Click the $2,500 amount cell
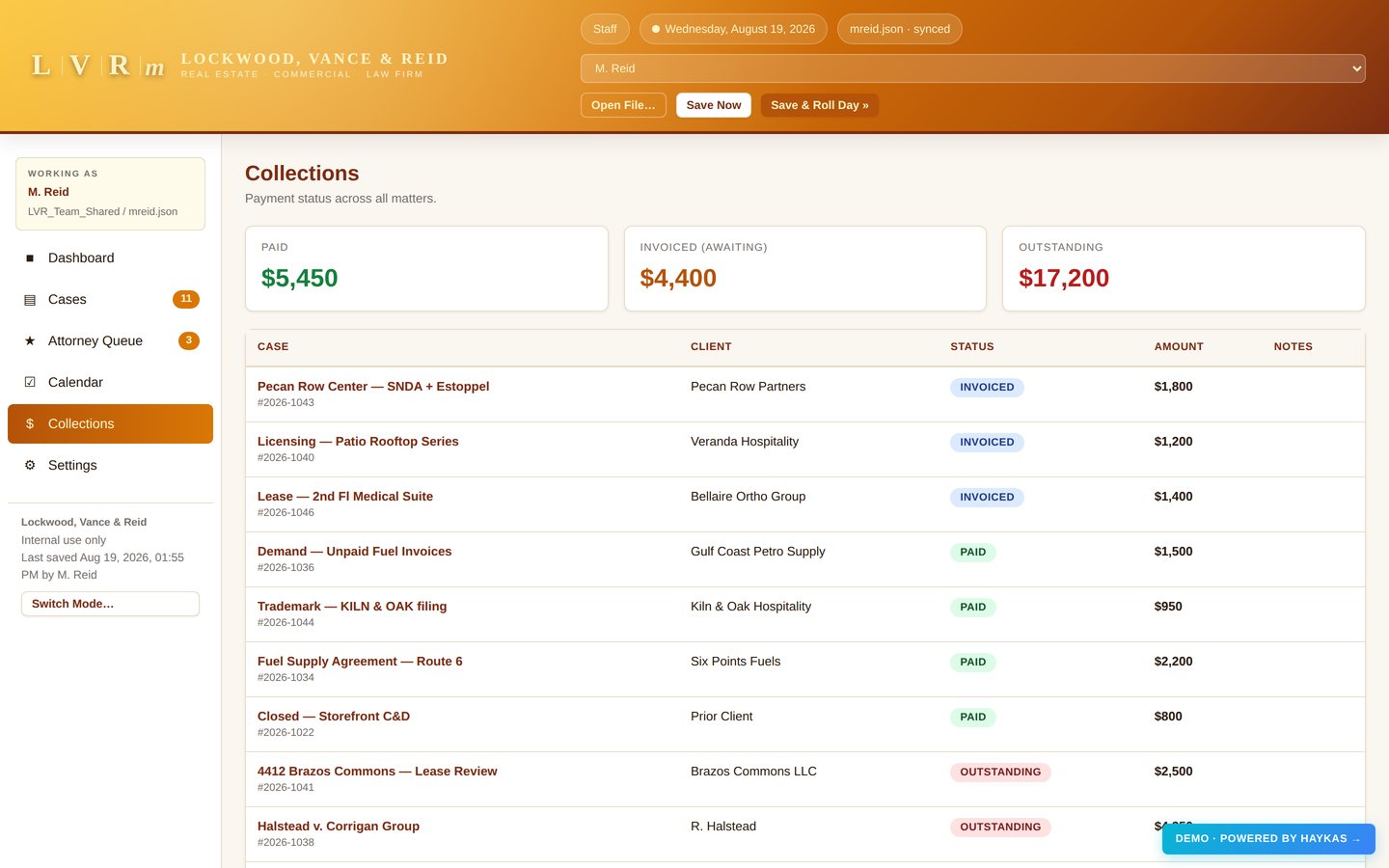 pyautogui.click(x=1174, y=772)
